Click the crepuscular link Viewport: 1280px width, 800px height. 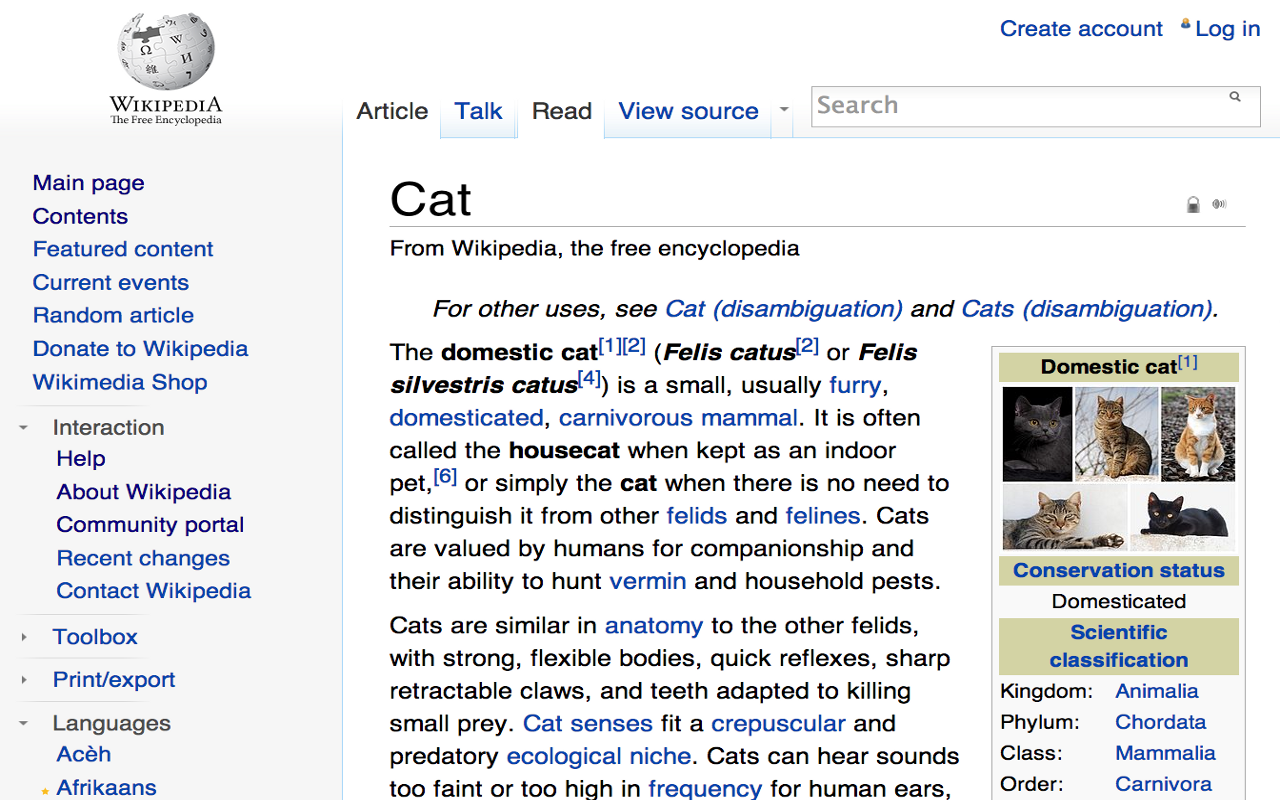(x=778, y=723)
